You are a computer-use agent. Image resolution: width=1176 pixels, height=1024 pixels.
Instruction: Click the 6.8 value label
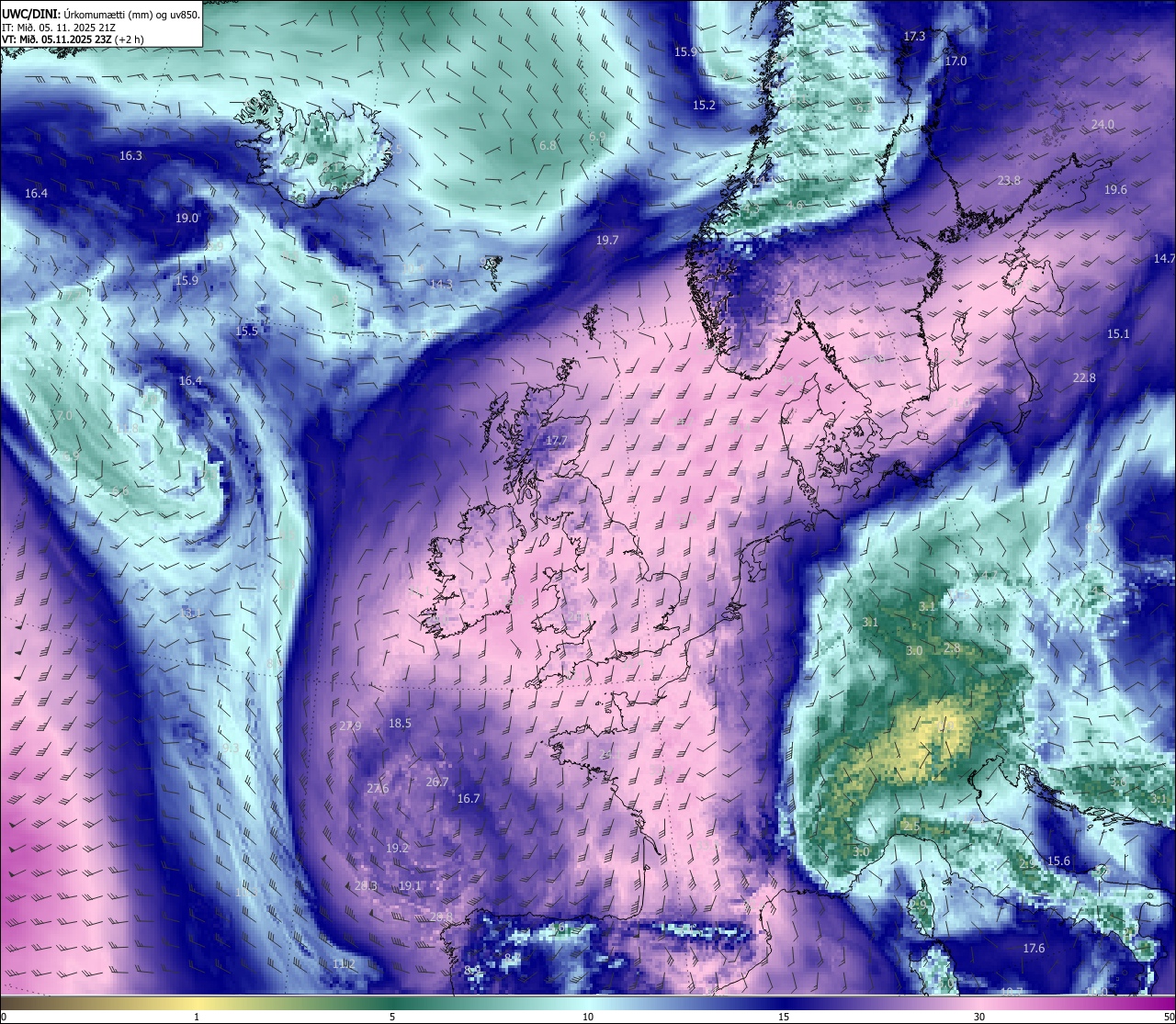[548, 146]
